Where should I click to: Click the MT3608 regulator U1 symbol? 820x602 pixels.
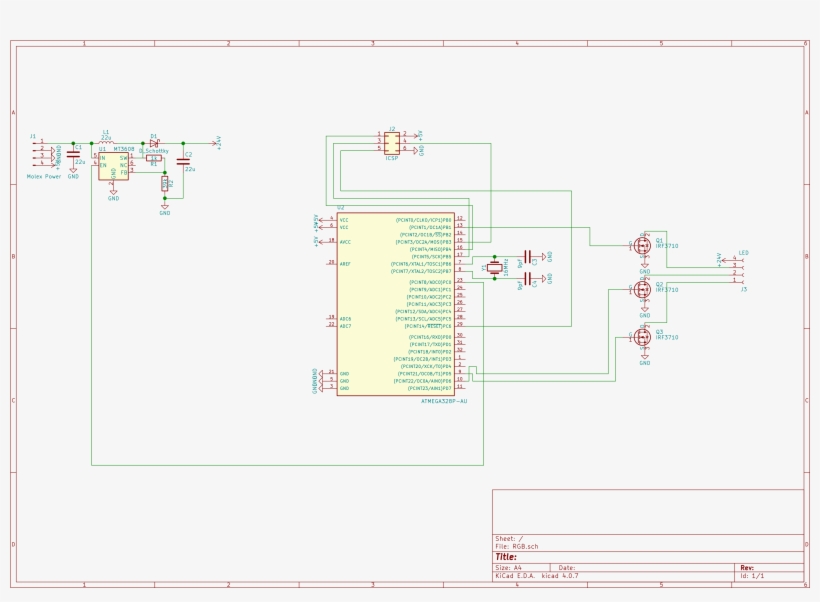(113, 164)
